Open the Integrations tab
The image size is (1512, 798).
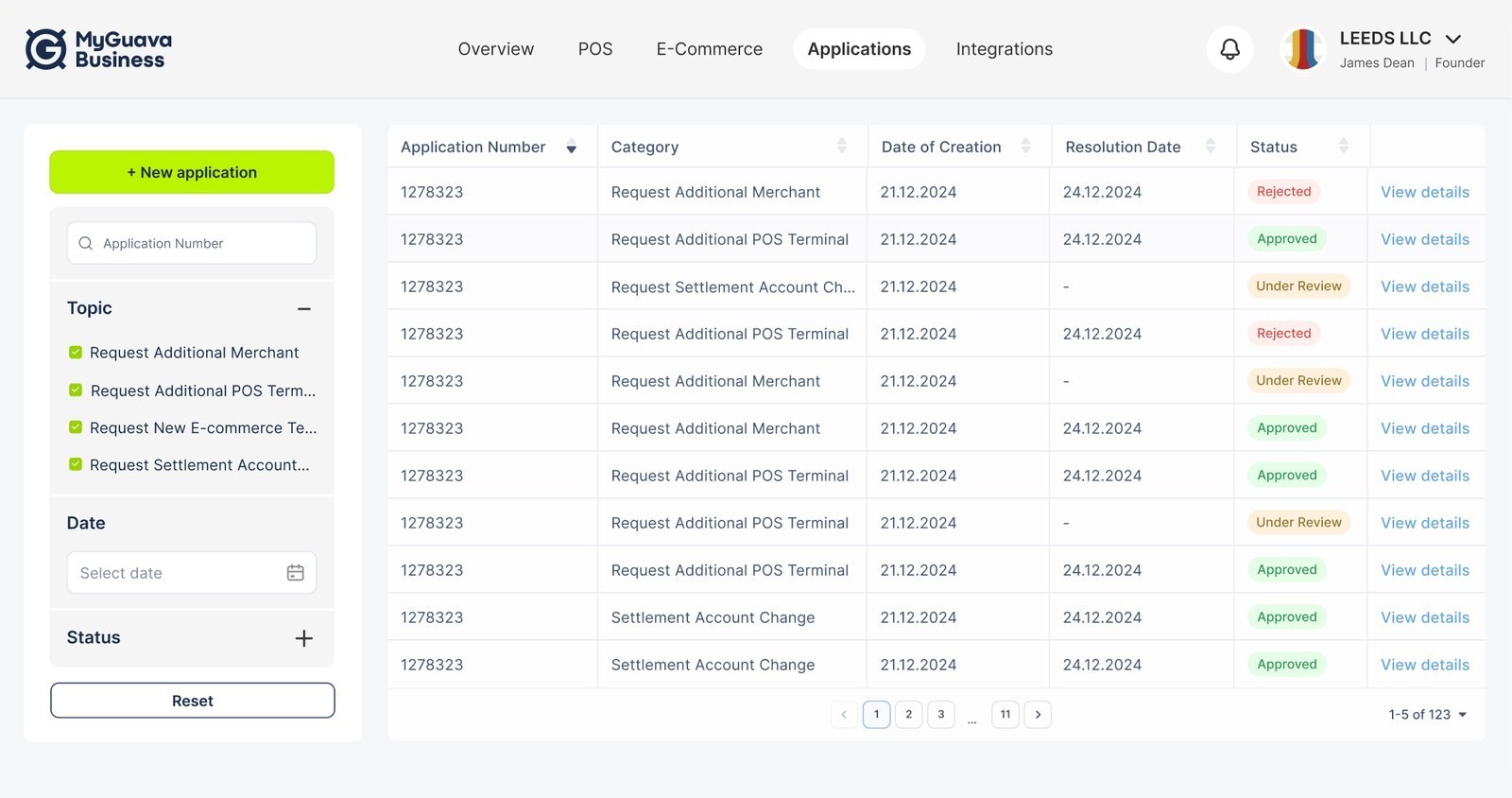click(x=1005, y=49)
